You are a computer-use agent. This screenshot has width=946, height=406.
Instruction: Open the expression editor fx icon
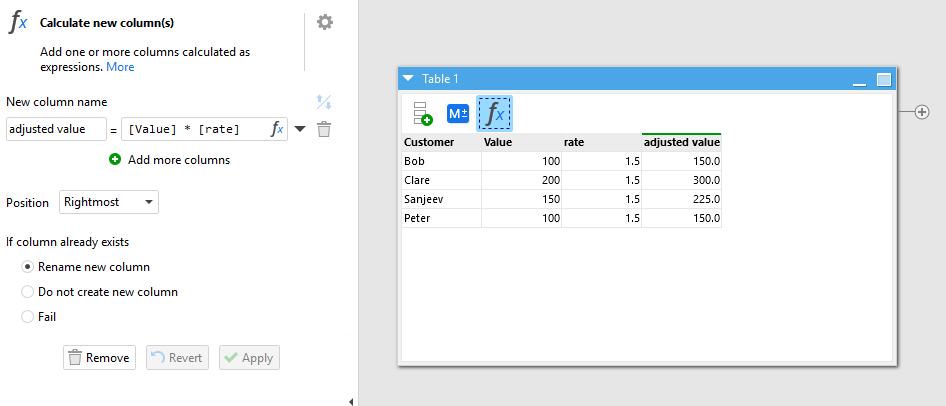click(x=276, y=129)
